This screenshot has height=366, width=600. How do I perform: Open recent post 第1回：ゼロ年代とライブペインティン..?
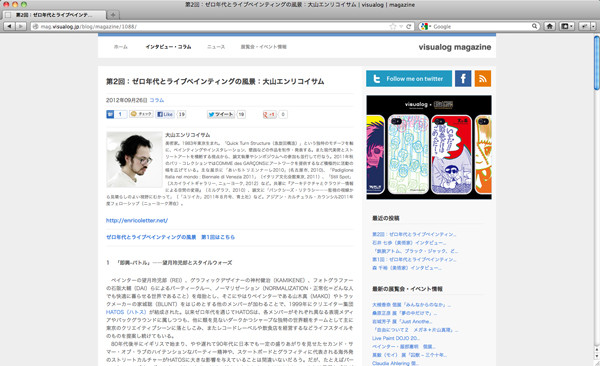pos(414,259)
